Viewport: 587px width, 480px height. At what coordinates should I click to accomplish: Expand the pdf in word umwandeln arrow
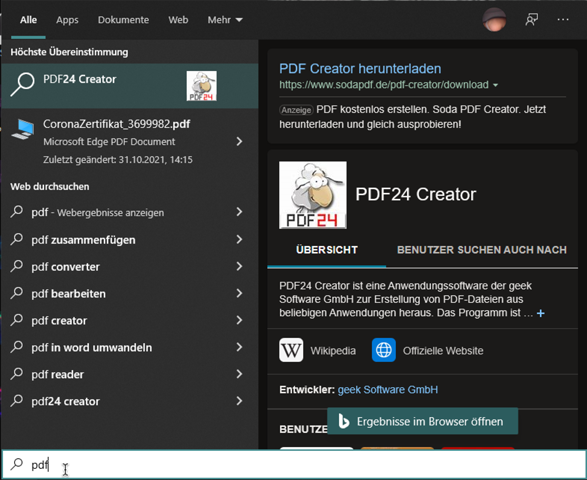click(239, 347)
